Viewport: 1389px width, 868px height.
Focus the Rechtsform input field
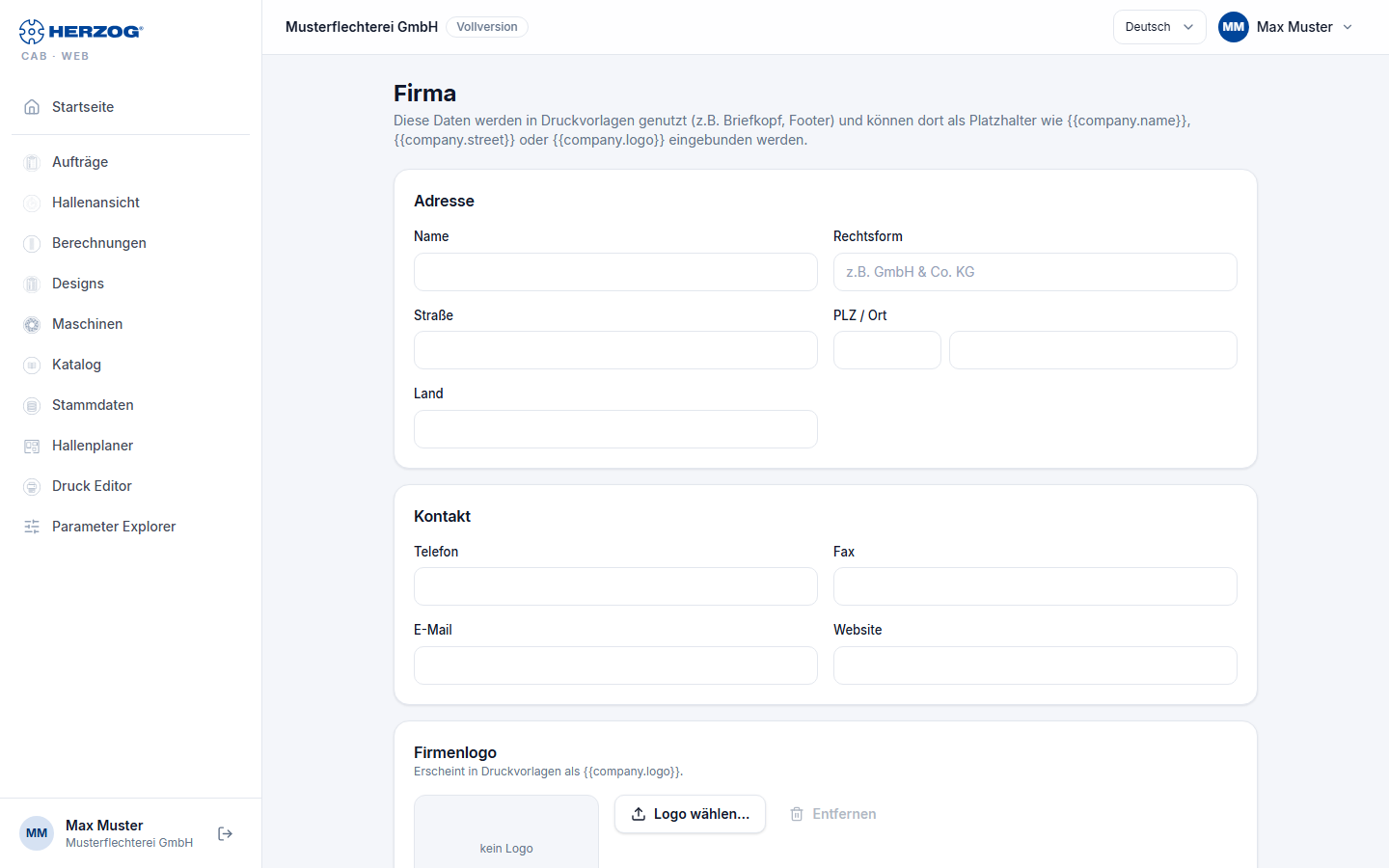tap(1035, 272)
